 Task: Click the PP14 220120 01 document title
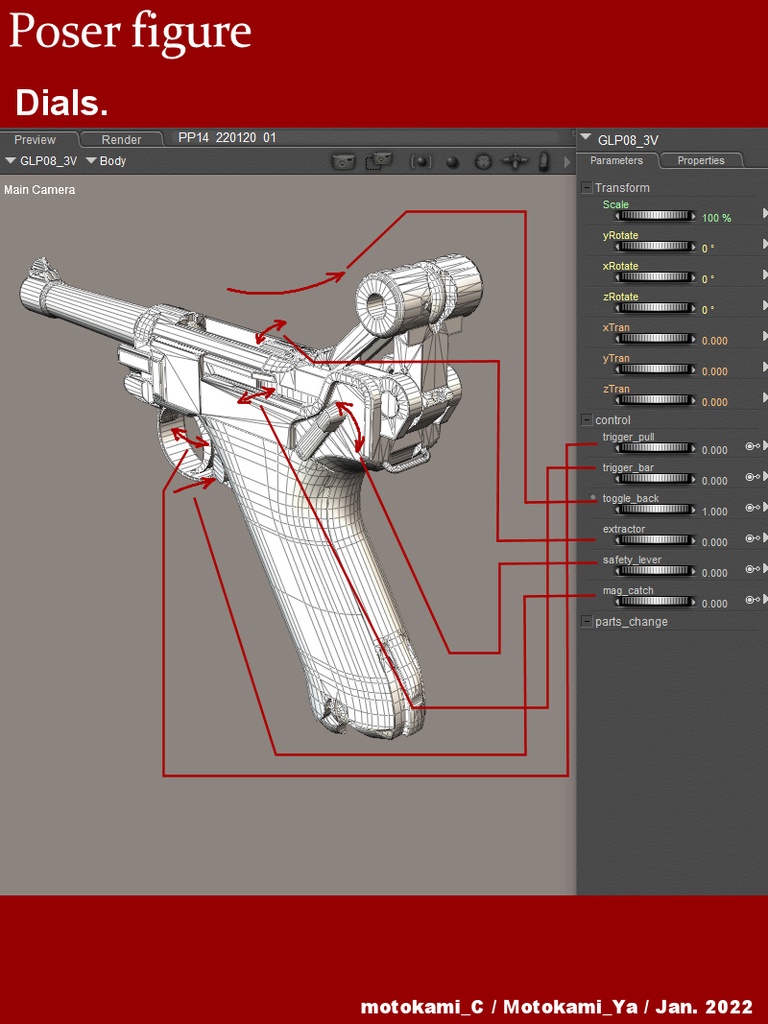point(227,138)
